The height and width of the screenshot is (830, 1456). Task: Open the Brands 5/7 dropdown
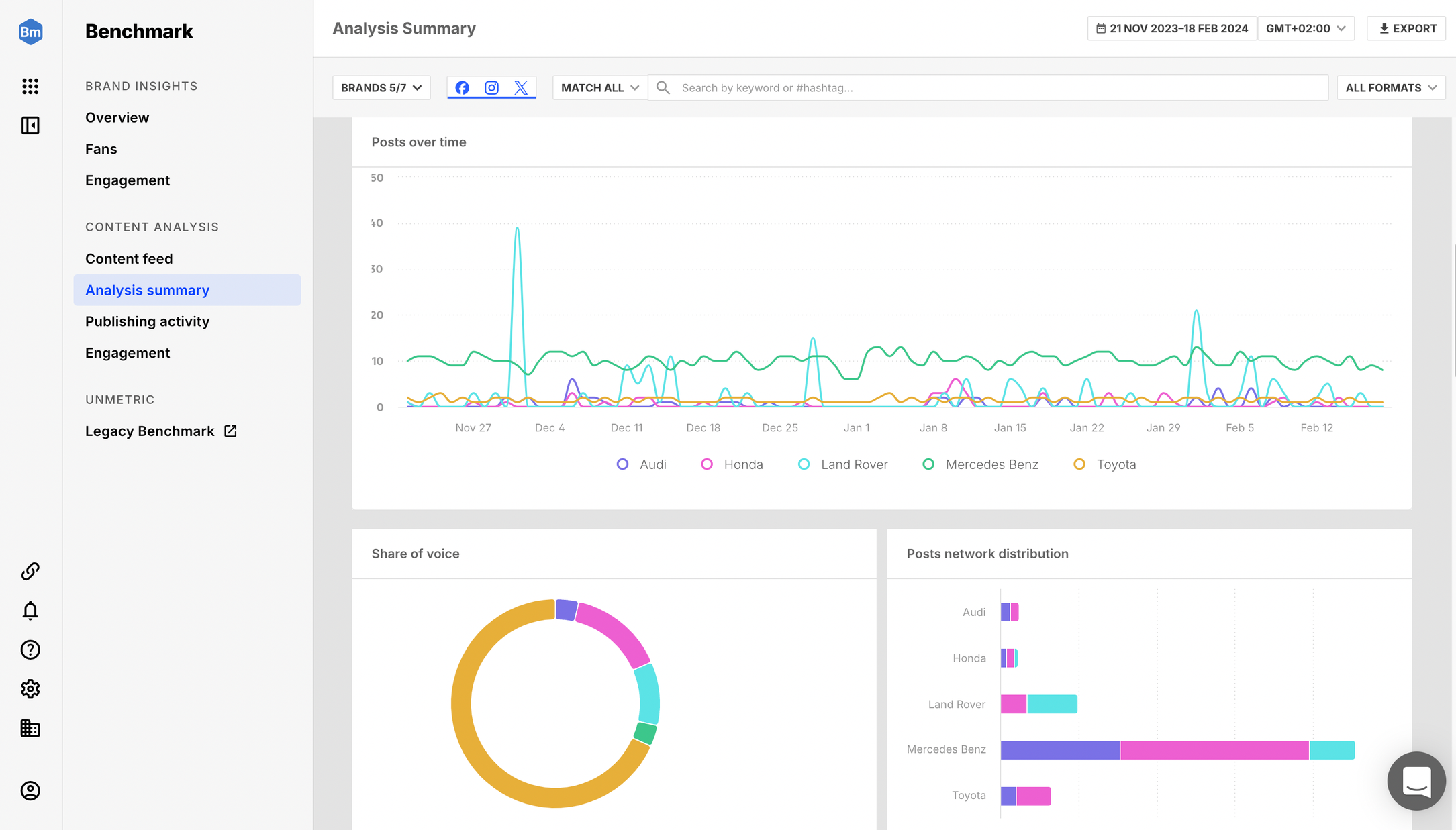pos(381,88)
